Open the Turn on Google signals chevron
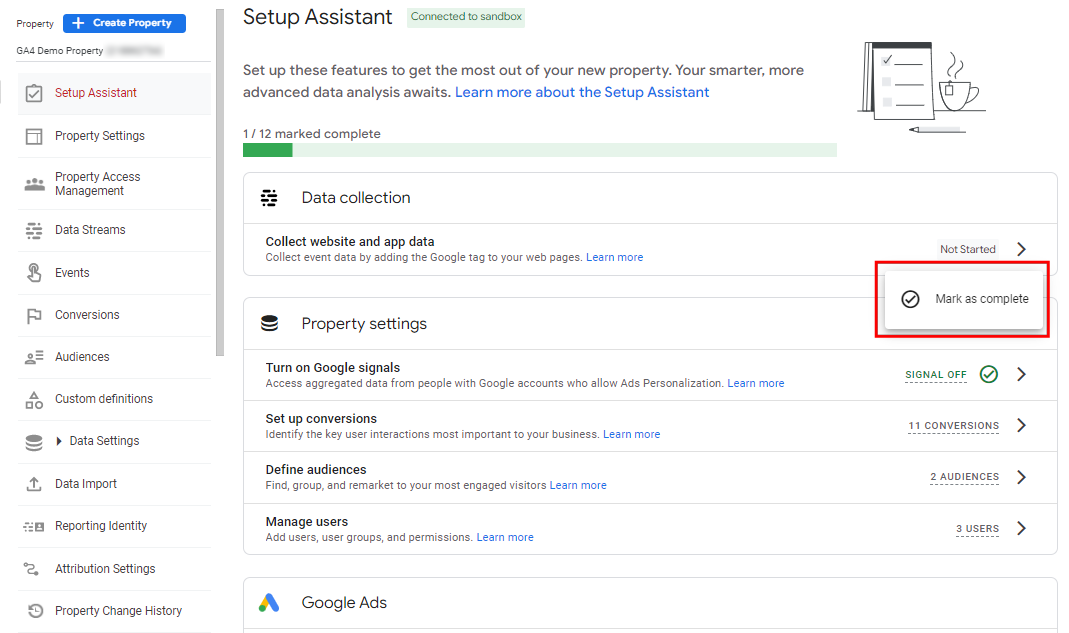This screenshot has height=633, width=1069. point(1021,374)
